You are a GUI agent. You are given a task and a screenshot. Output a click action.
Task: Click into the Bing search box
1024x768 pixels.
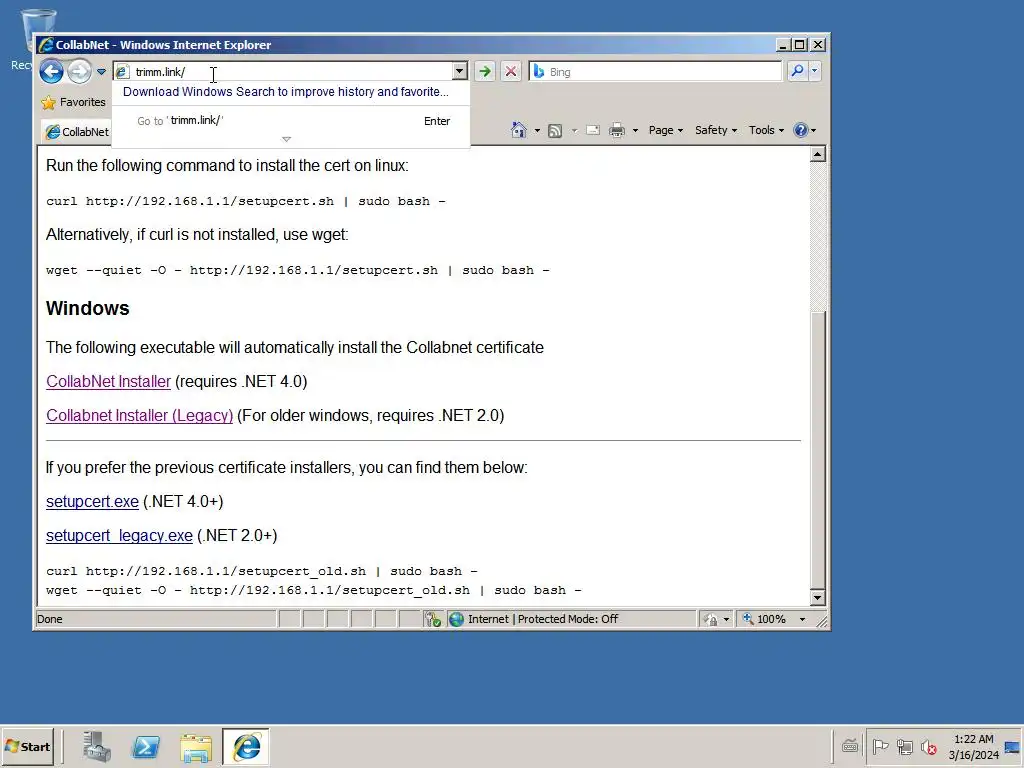pyautogui.click(x=655, y=71)
